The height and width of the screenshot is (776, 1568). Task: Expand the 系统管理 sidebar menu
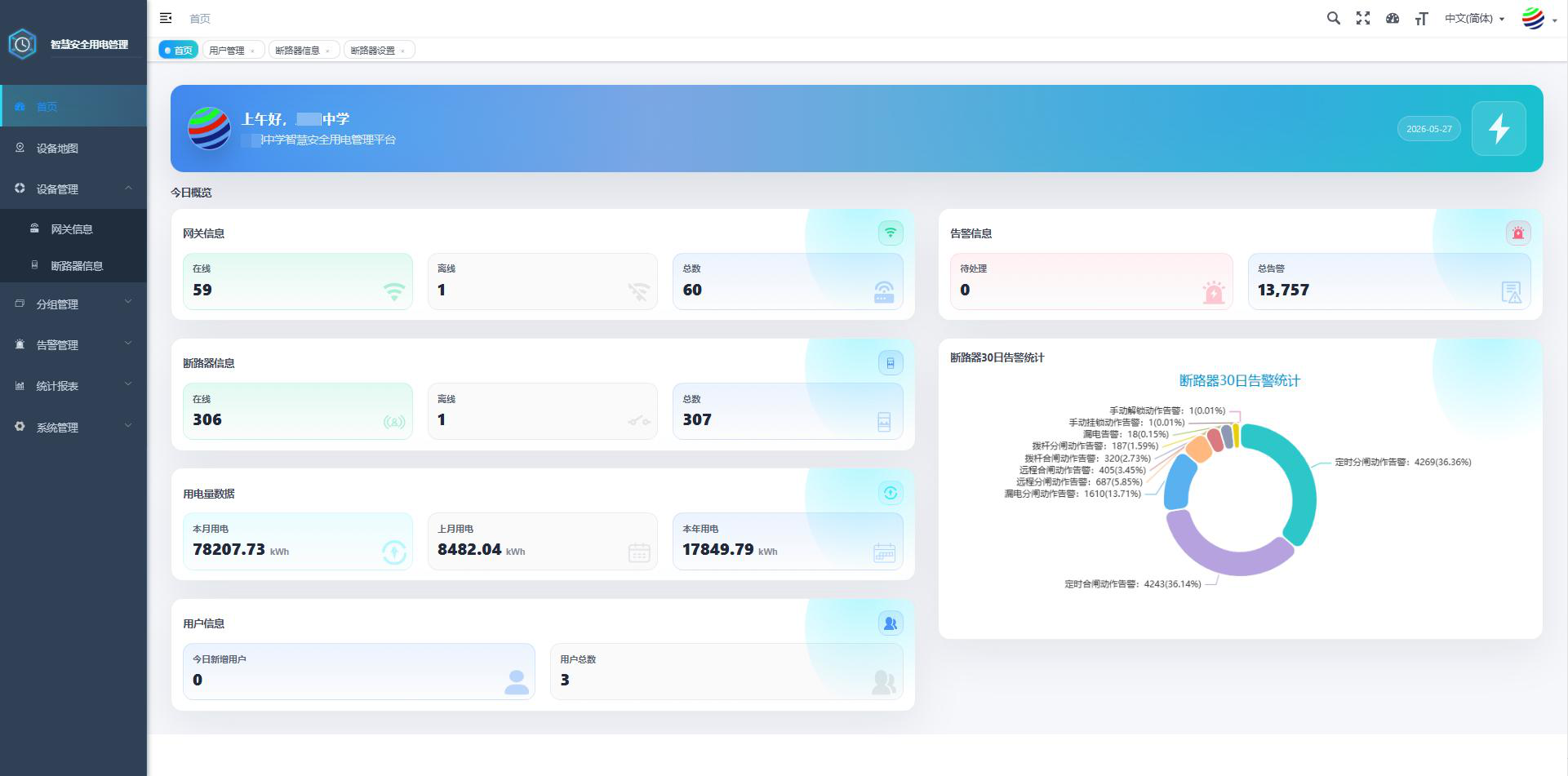click(73, 427)
